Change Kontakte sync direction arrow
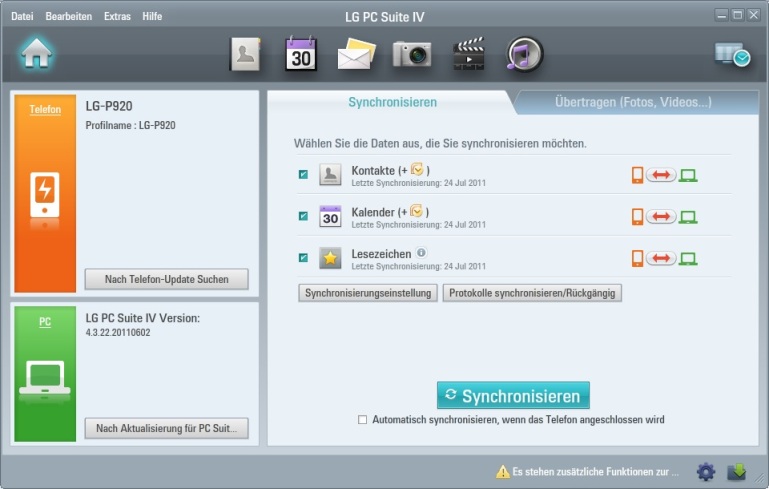 point(661,176)
